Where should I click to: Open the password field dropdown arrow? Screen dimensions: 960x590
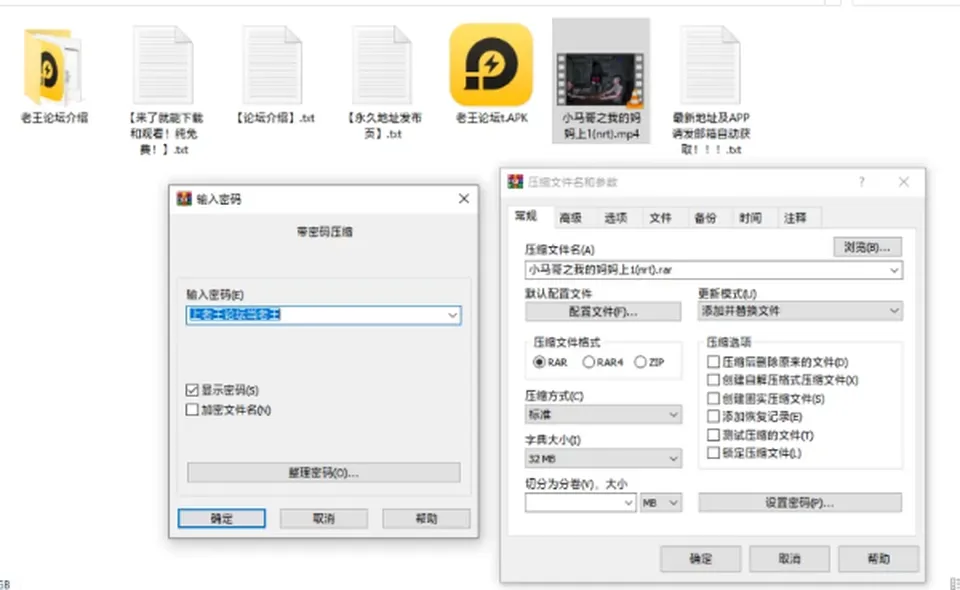(452, 315)
